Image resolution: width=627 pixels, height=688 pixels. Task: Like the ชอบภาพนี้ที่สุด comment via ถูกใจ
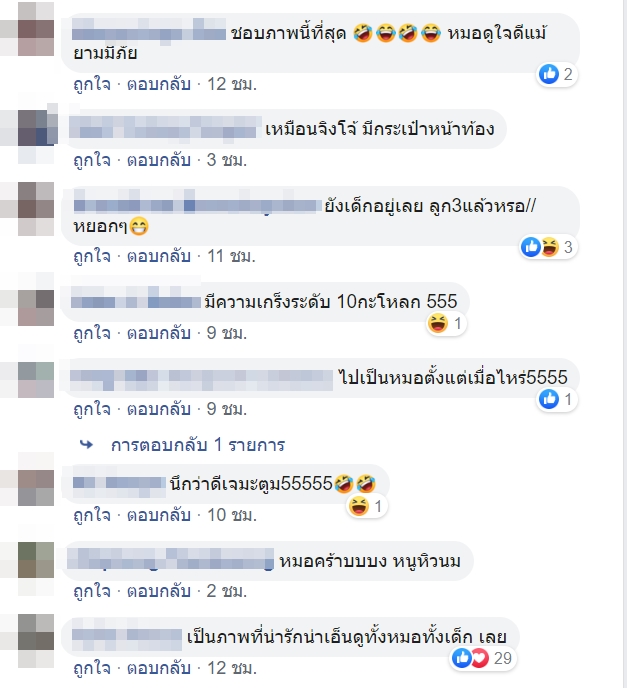pyautogui.click(x=92, y=84)
